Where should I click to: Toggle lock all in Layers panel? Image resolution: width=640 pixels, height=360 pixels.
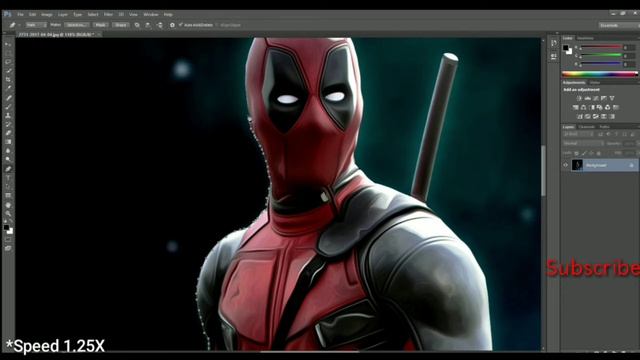(599, 153)
